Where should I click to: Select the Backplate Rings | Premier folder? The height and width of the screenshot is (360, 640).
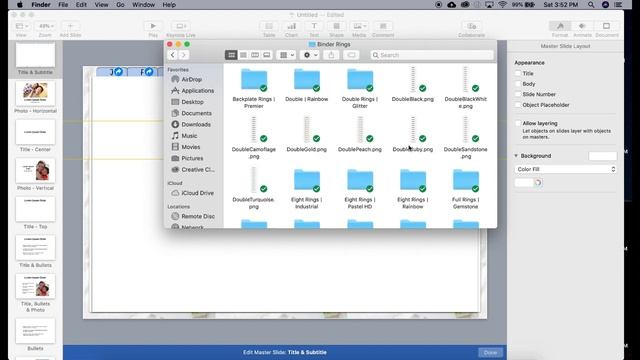click(254, 80)
